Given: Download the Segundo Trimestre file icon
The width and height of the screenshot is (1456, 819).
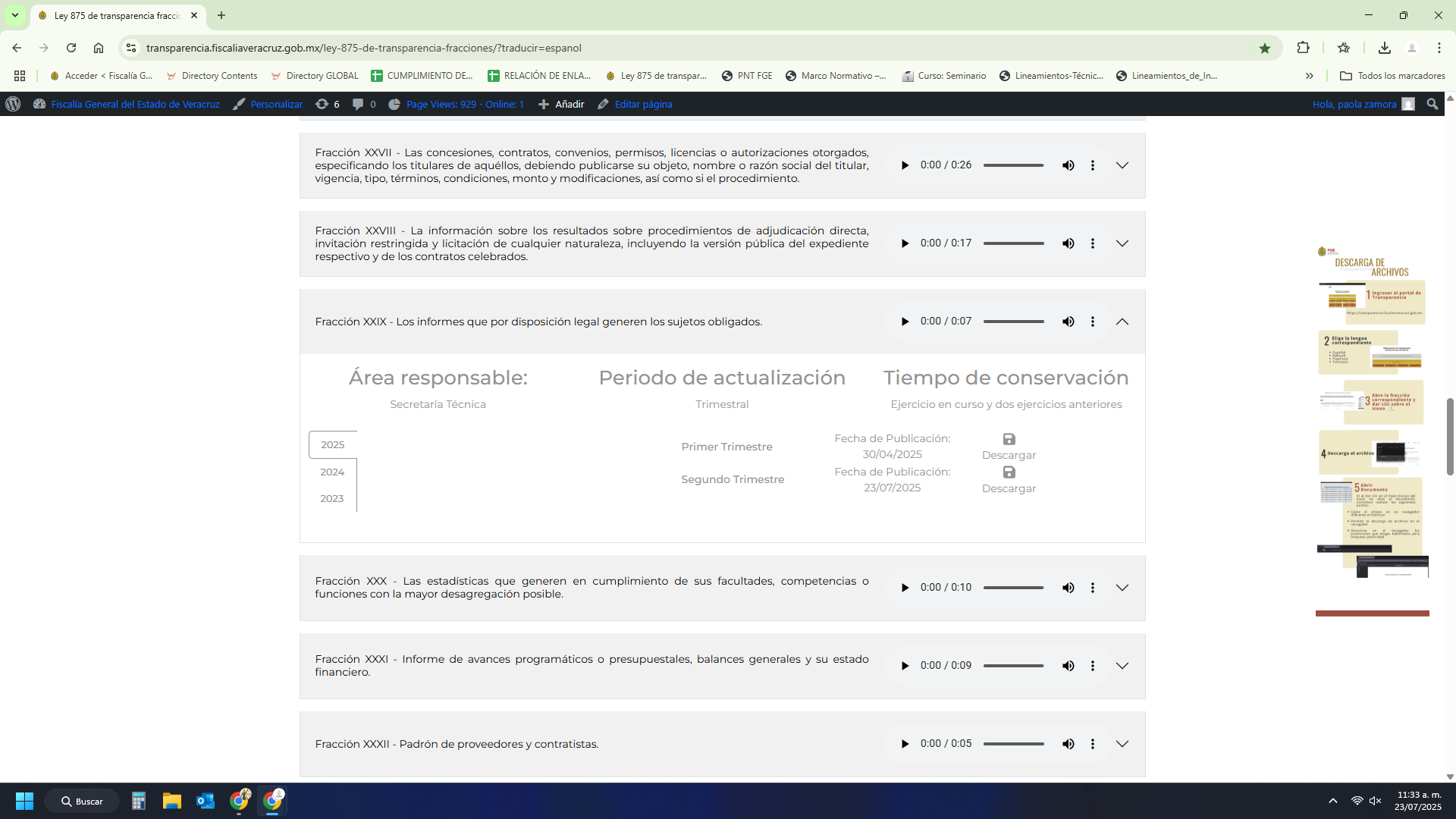Looking at the screenshot, I should pos(1009,472).
